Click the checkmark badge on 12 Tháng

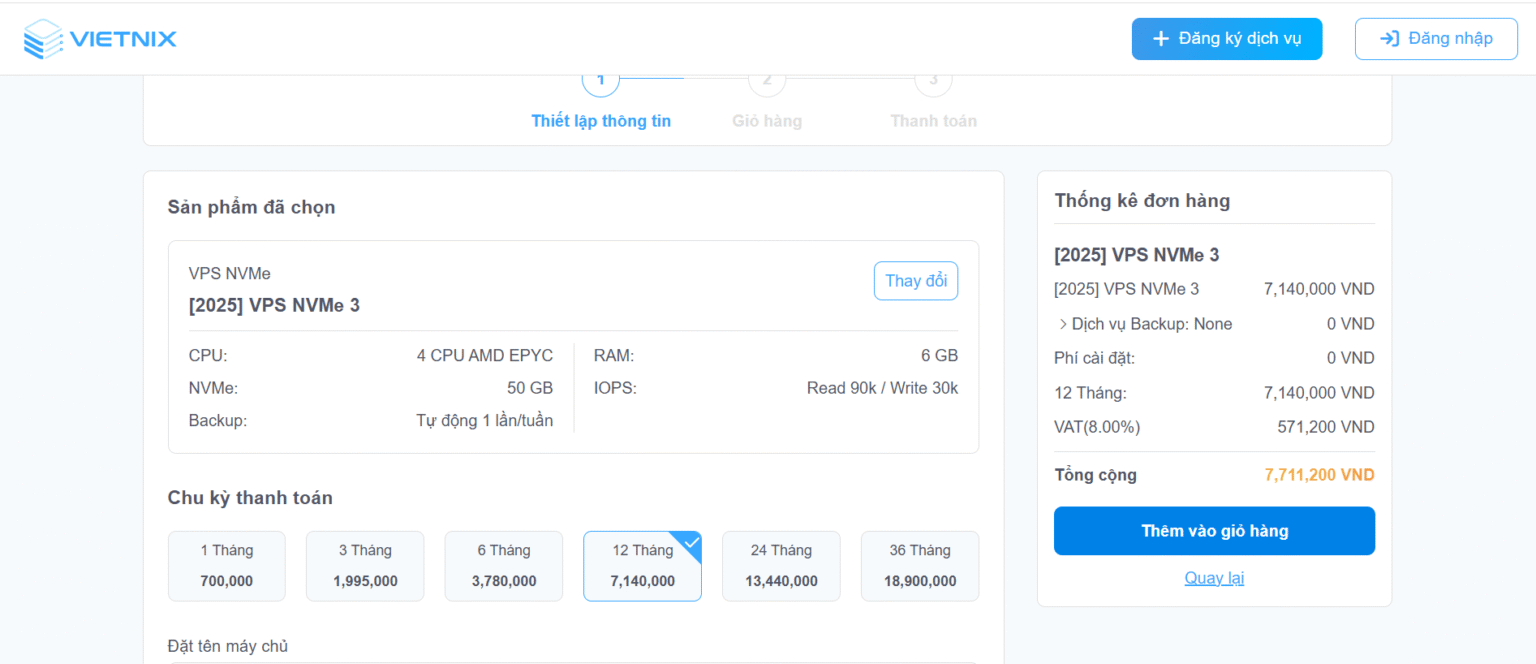(690, 543)
